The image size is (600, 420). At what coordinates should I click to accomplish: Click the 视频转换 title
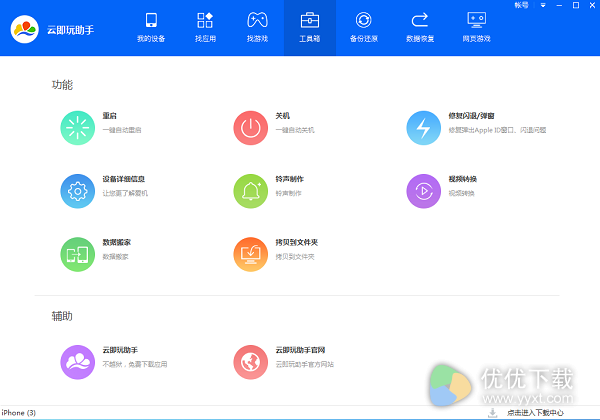[463, 179]
